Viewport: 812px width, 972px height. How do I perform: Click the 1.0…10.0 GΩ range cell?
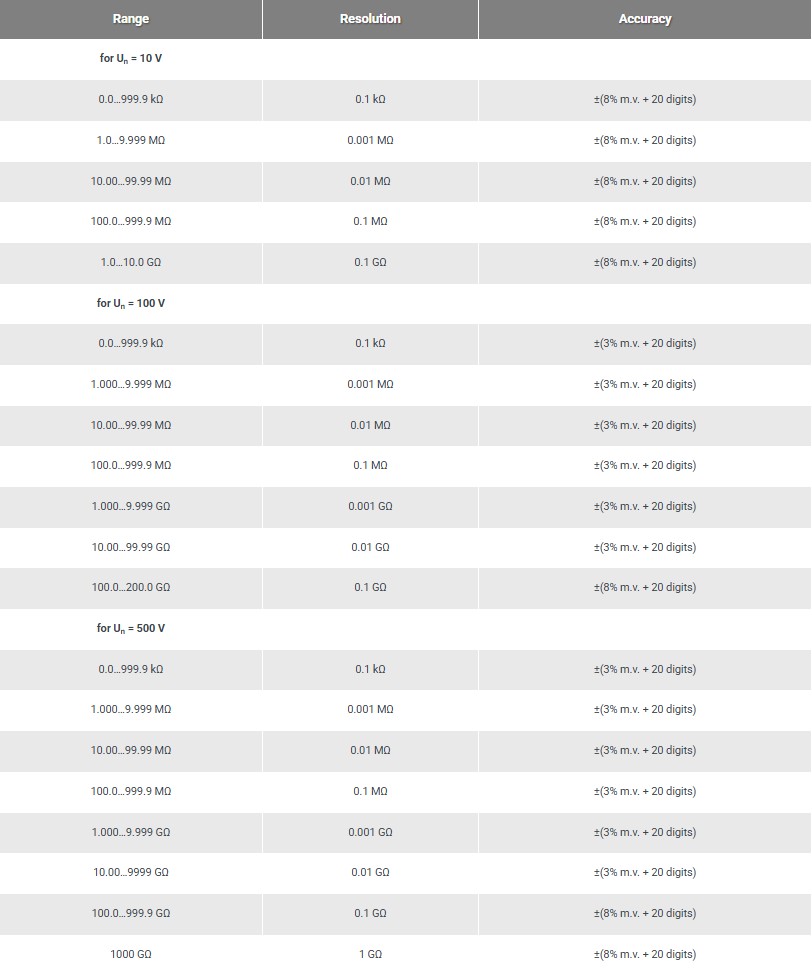click(131, 262)
